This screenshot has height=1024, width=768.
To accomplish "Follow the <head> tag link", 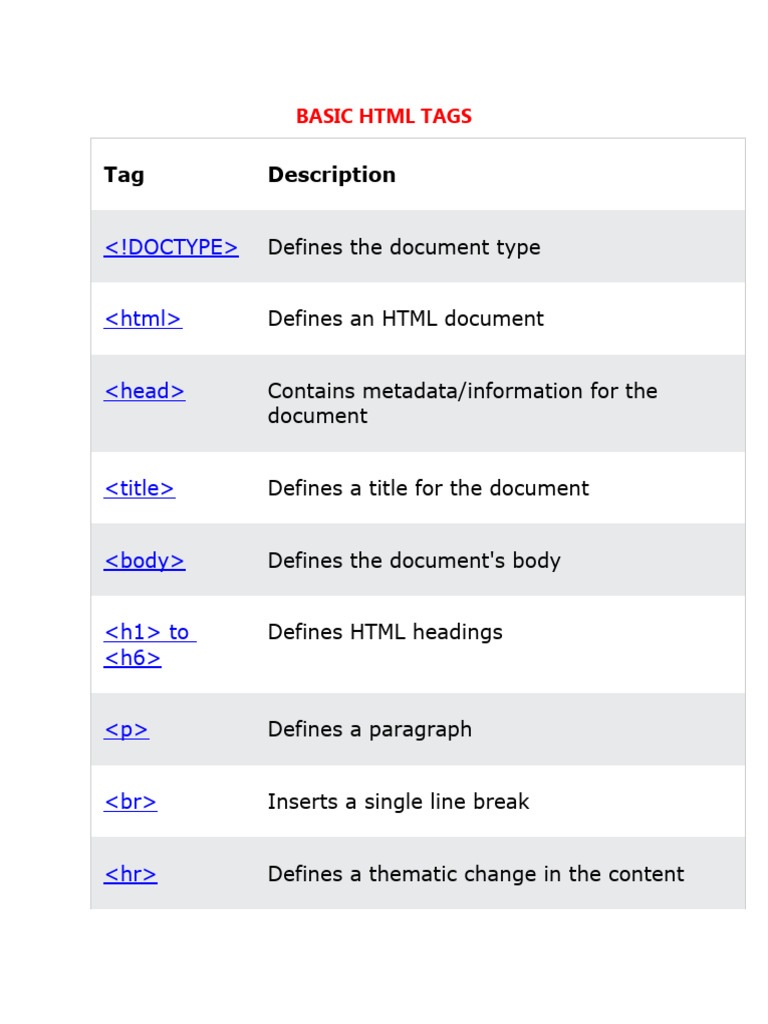I will click(145, 391).
